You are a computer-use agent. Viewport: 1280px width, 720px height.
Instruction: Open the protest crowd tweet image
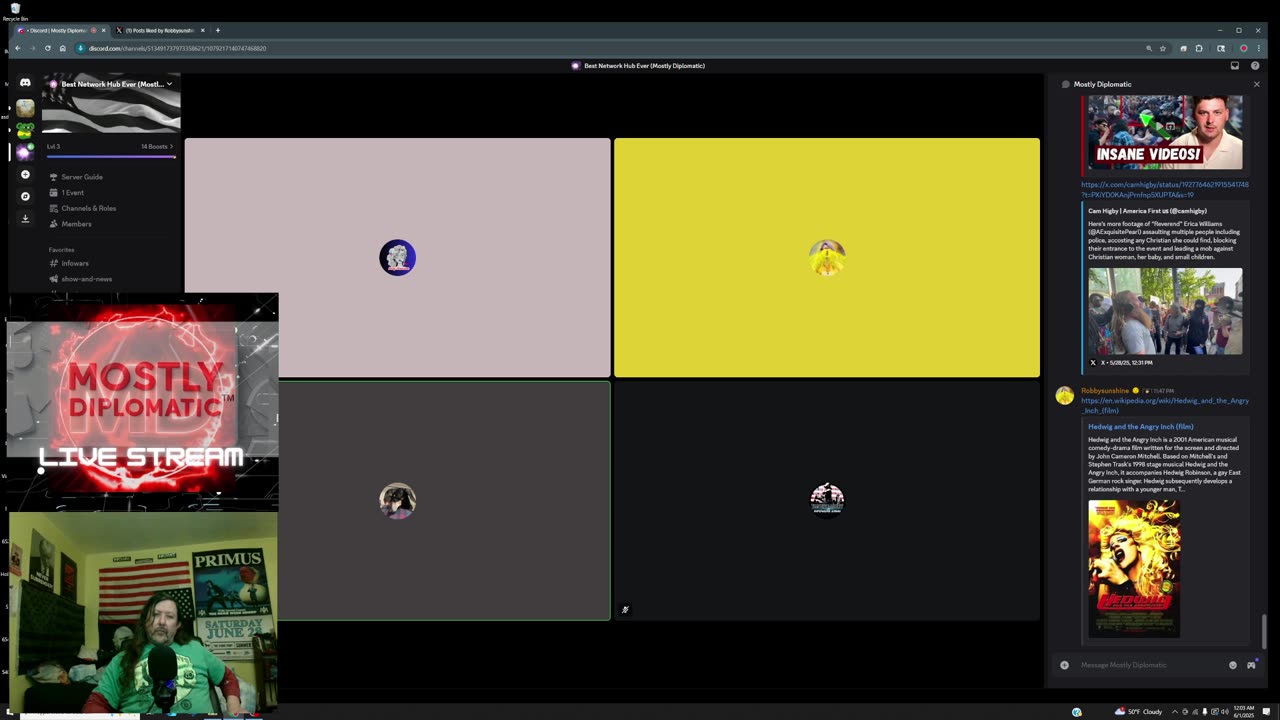point(1165,311)
